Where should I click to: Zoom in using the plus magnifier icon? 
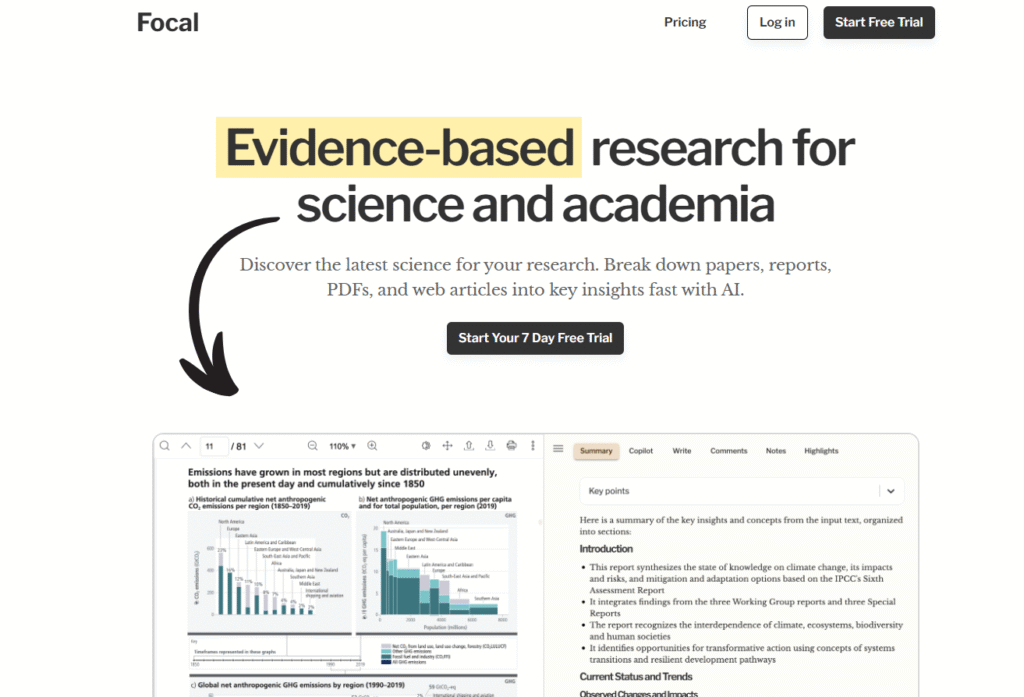(372, 446)
